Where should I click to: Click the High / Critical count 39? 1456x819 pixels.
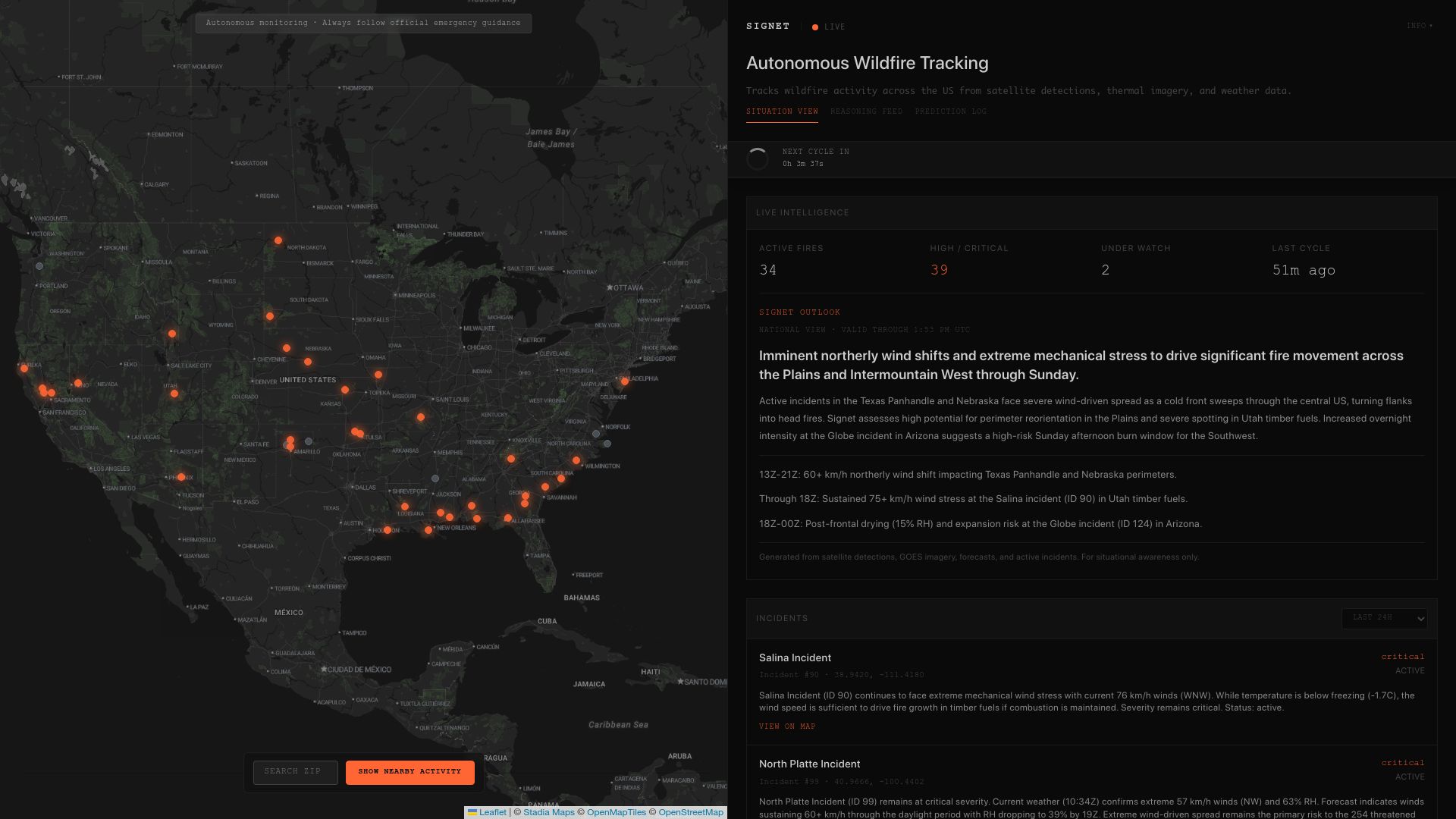pos(939,270)
